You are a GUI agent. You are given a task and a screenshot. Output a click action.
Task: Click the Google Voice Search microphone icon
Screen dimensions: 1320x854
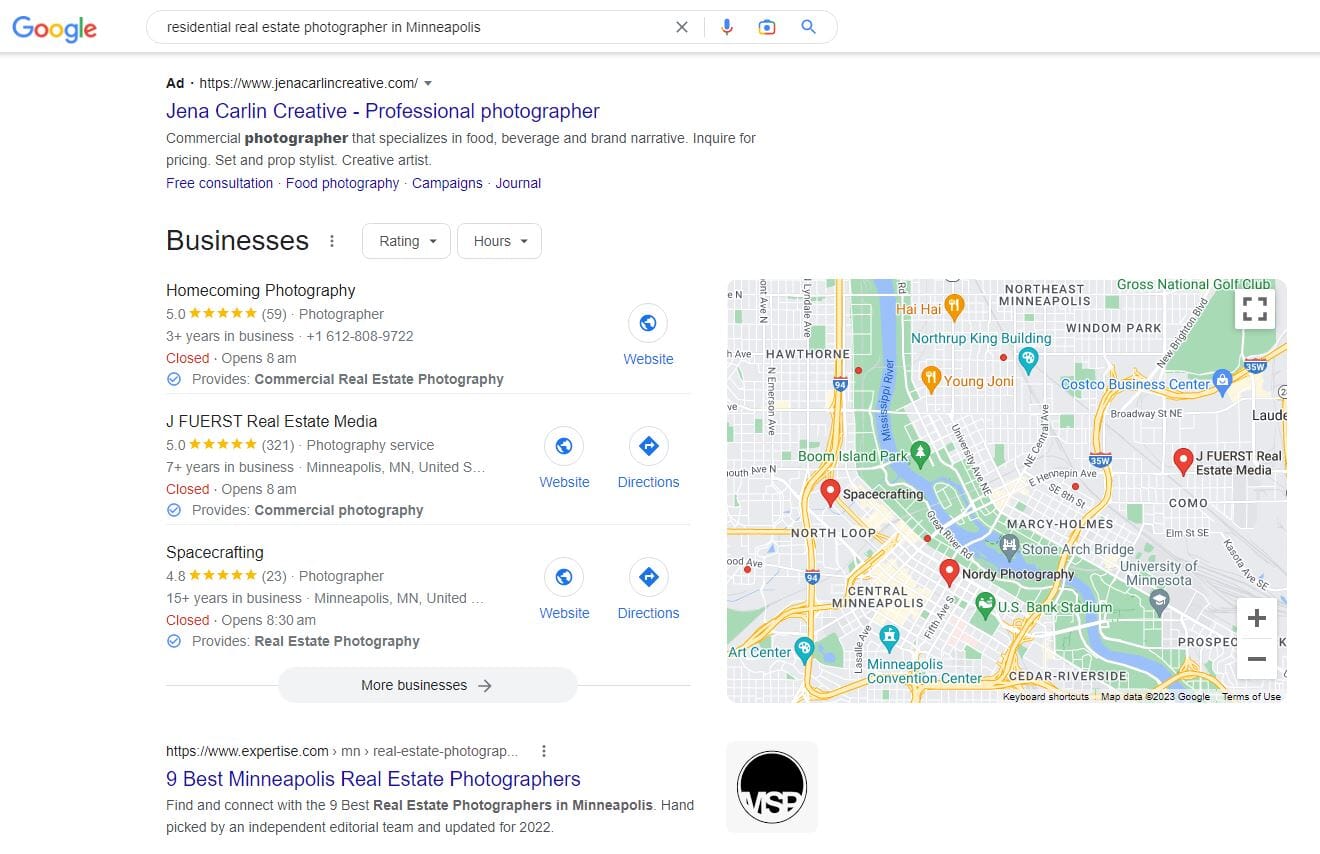click(727, 27)
